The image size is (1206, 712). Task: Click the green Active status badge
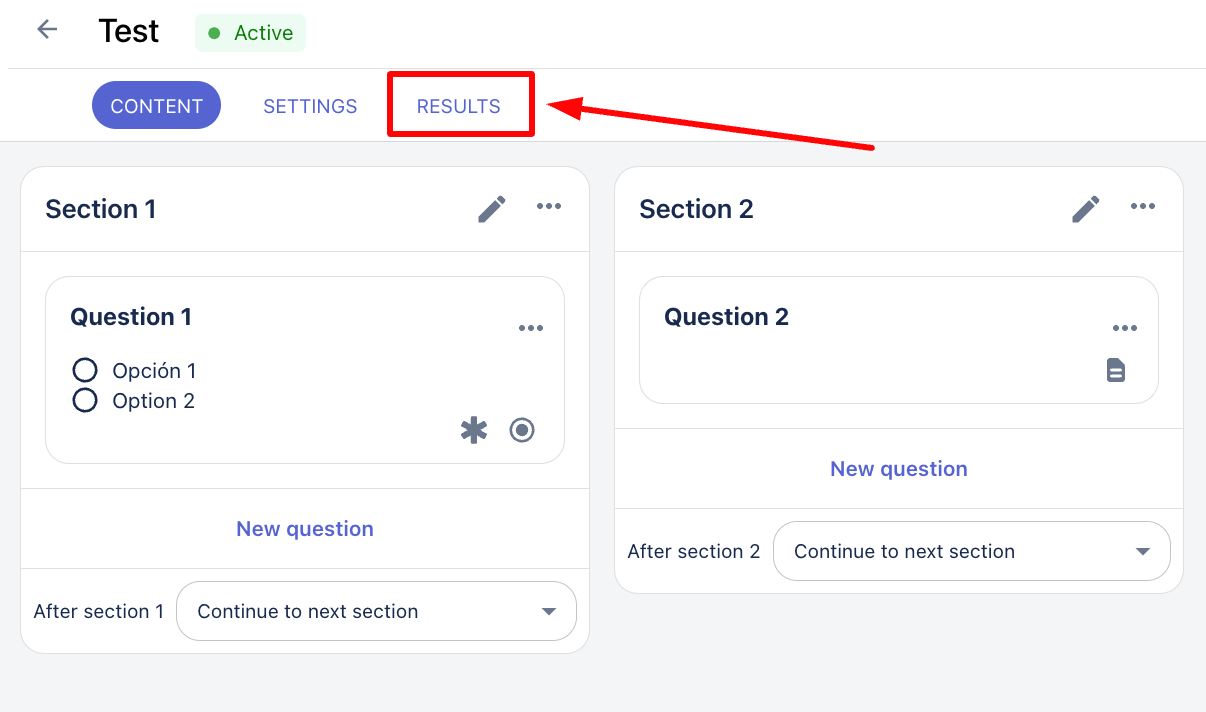click(250, 33)
